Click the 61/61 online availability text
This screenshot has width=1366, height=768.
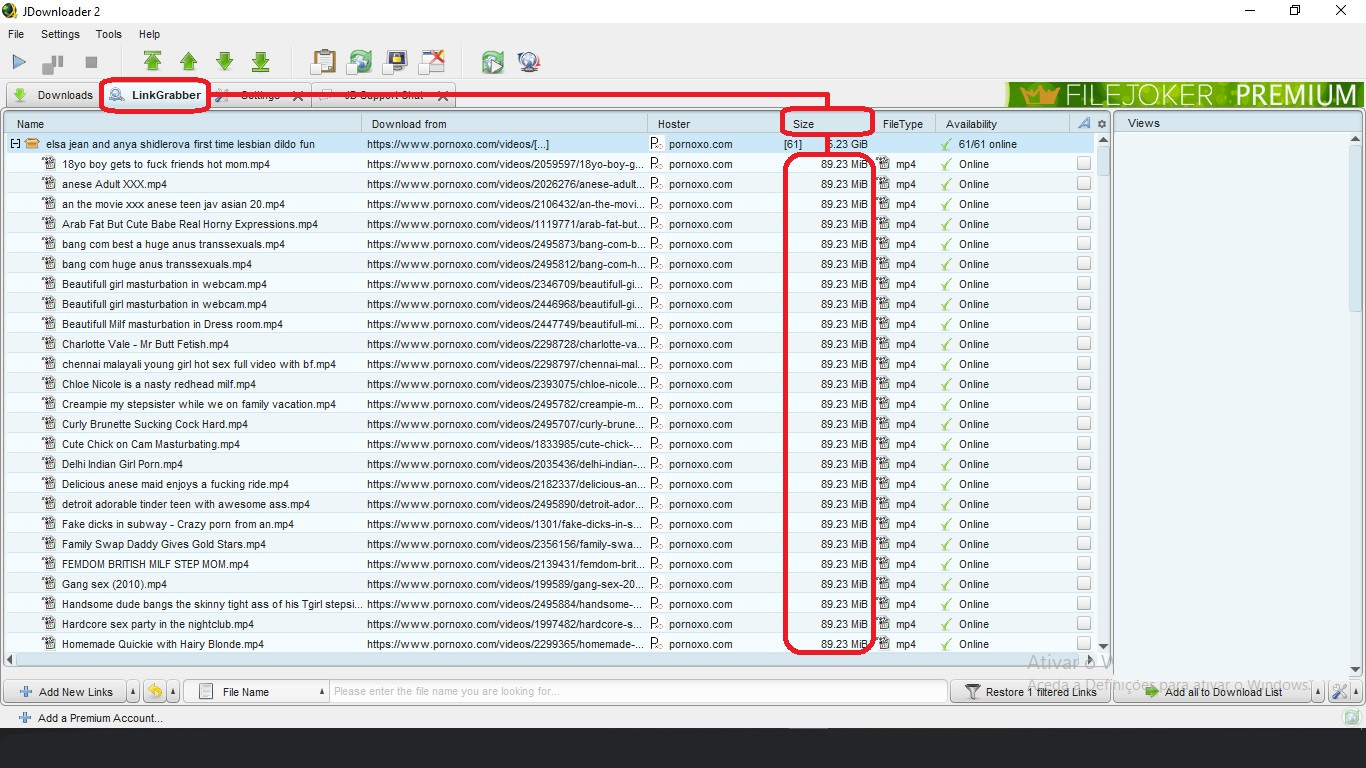pyautogui.click(x=988, y=144)
